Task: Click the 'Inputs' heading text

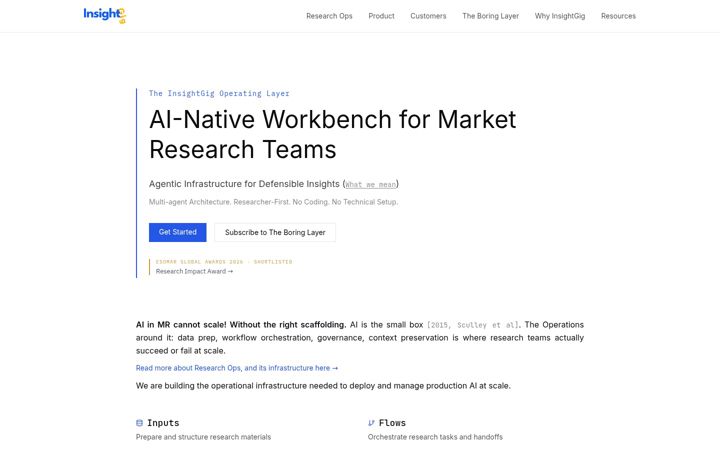Action: click(x=163, y=423)
